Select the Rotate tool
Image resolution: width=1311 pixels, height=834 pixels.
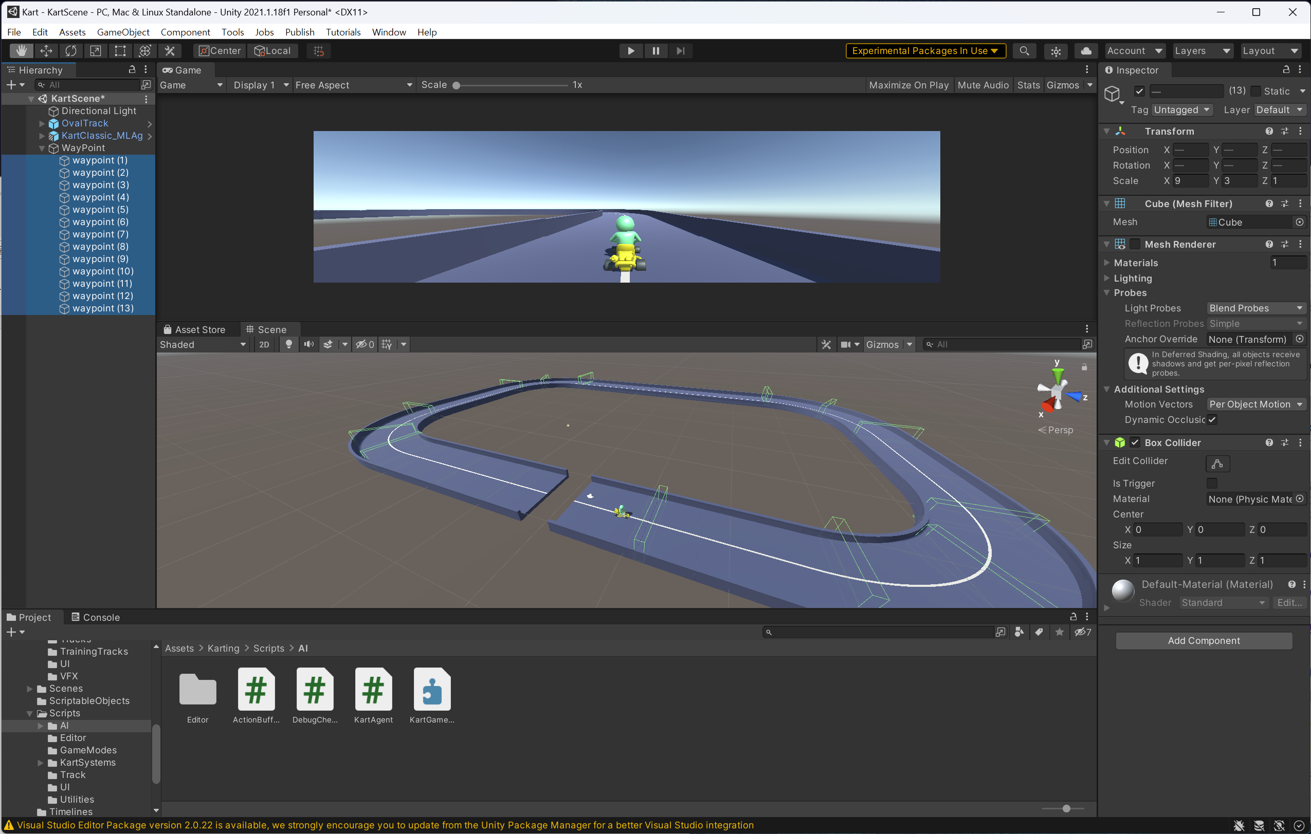[x=71, y=50]
